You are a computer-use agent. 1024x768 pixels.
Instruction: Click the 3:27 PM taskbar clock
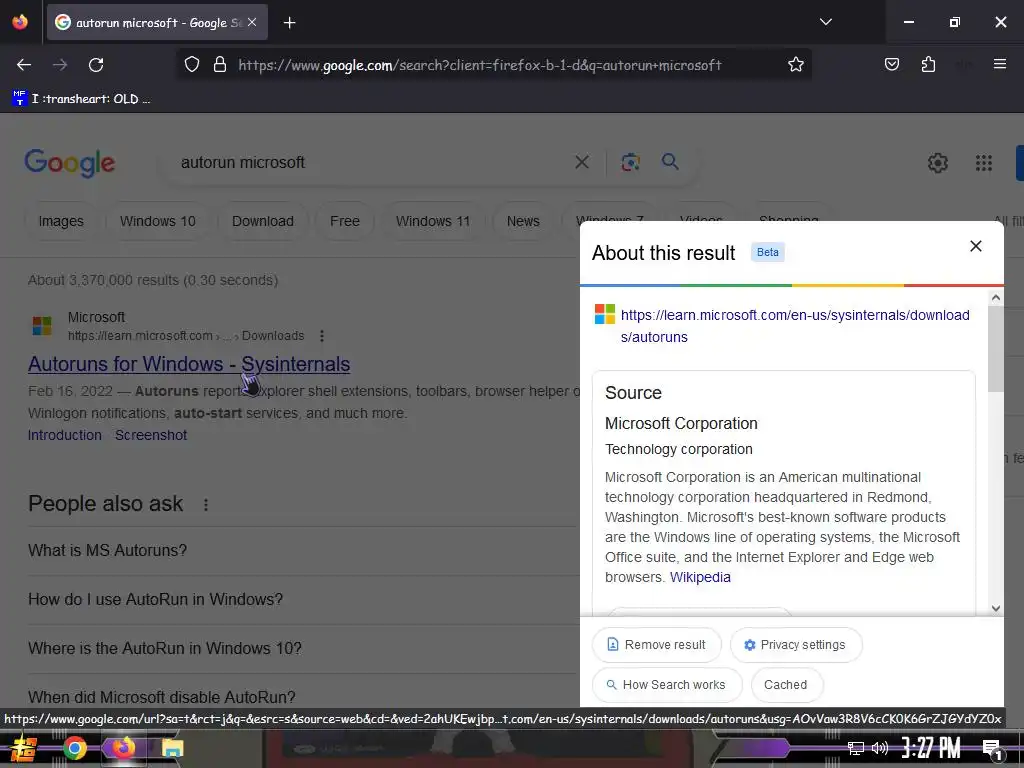coord(931,748)
